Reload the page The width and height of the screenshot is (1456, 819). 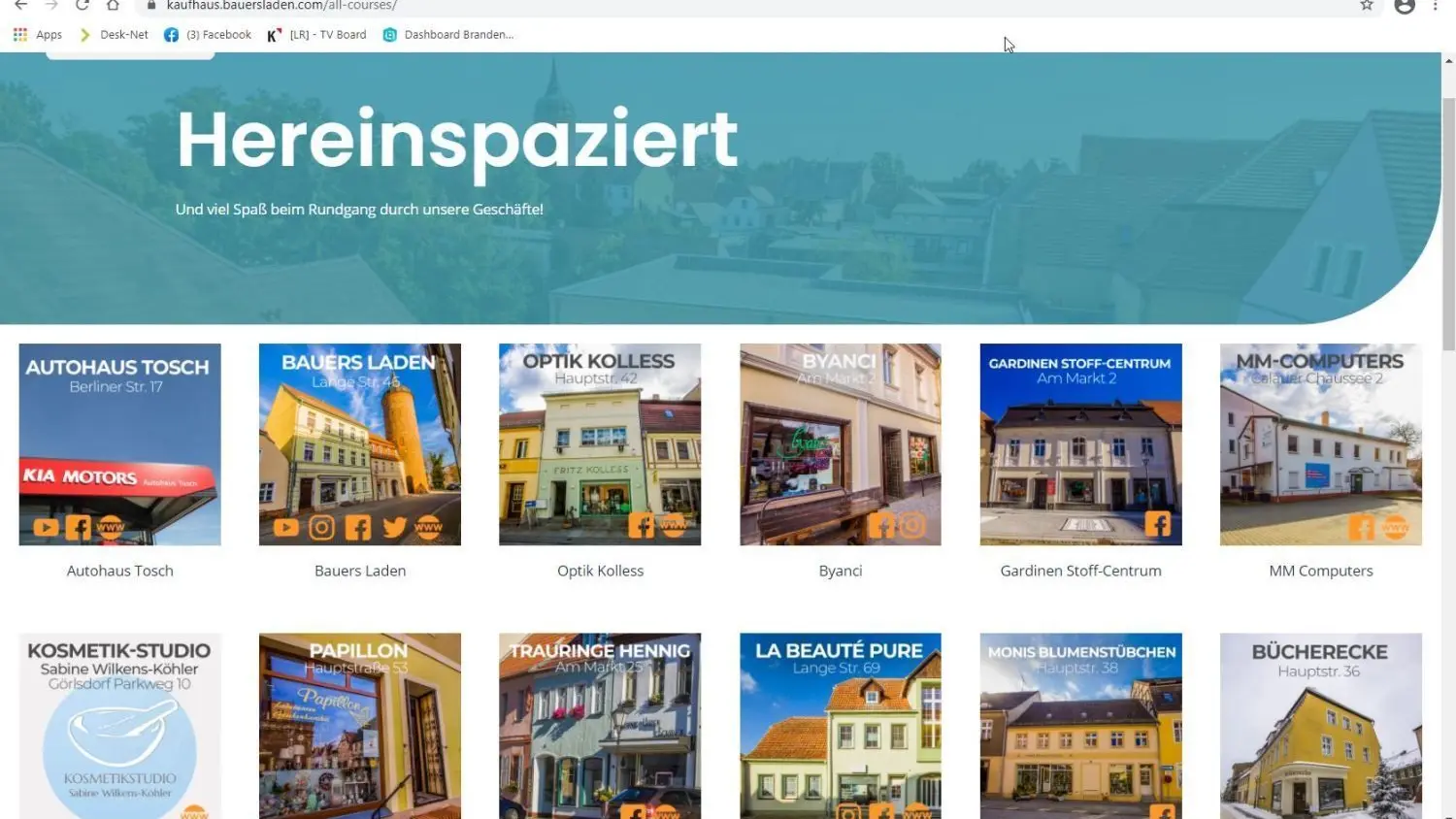83,6
